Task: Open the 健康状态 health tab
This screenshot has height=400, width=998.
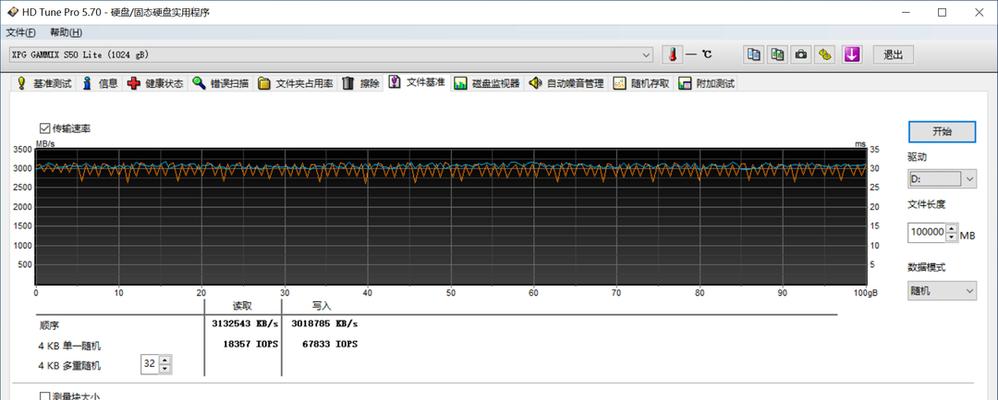Action: [x=155, y=83]
